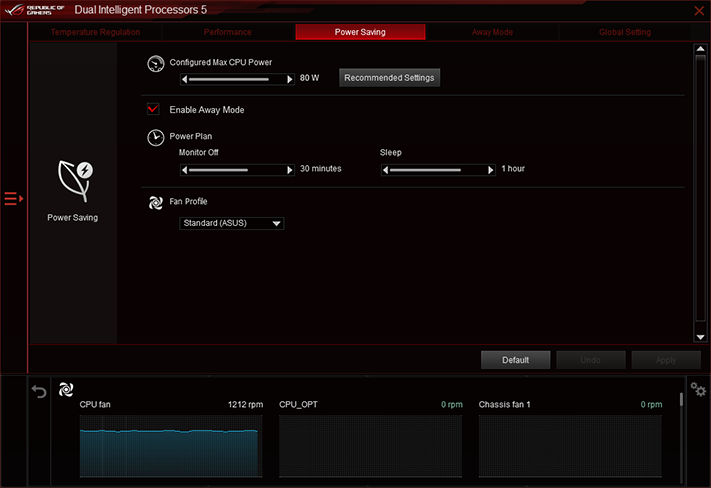Click the Power Saving label under the leaf
The height and width of the screenshot is (488, 711).
(x=73, y=218)
